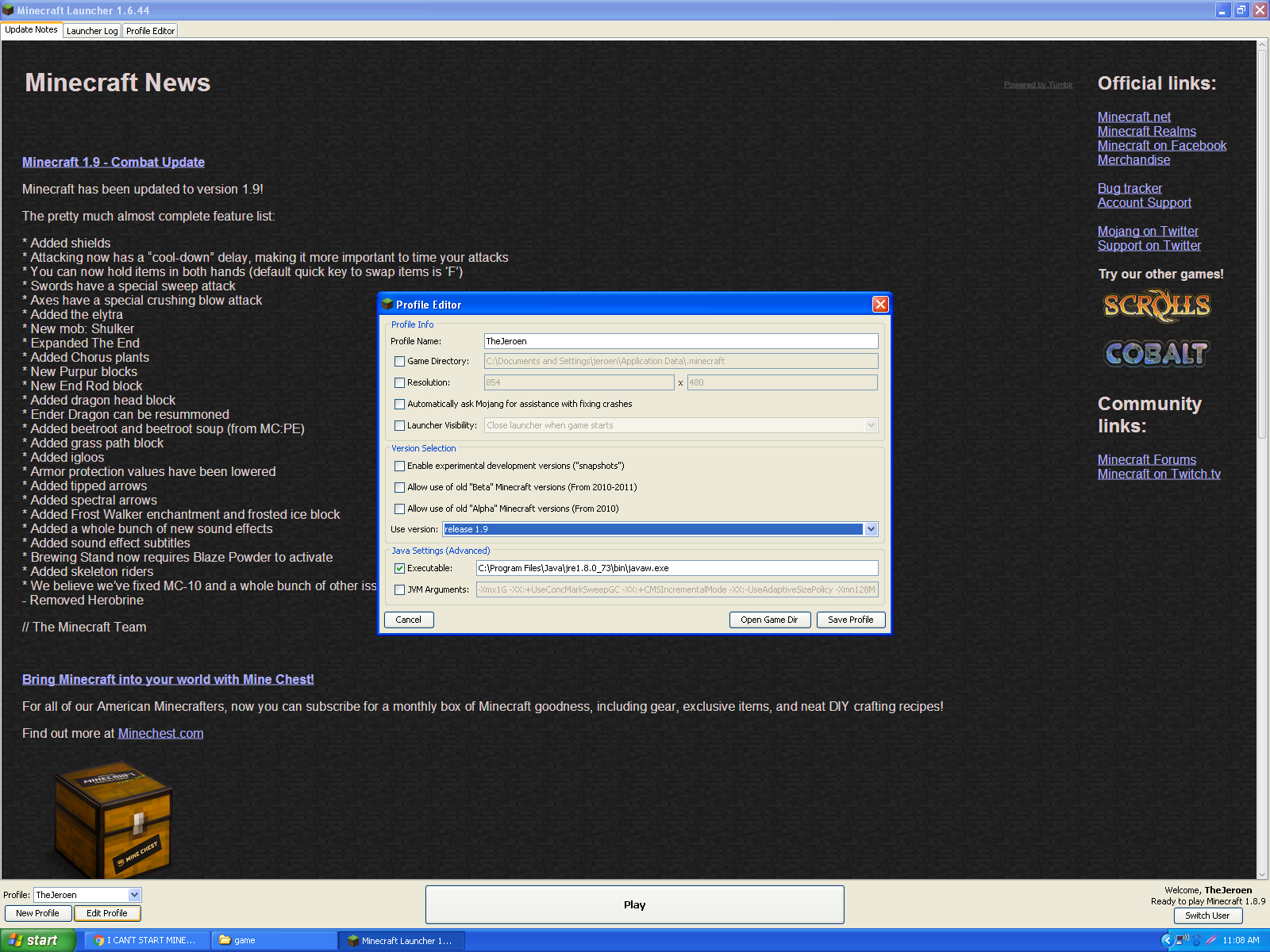Click the Mine Chest box image
Screen dimensions: 1270x952
[x=113, y=820]
